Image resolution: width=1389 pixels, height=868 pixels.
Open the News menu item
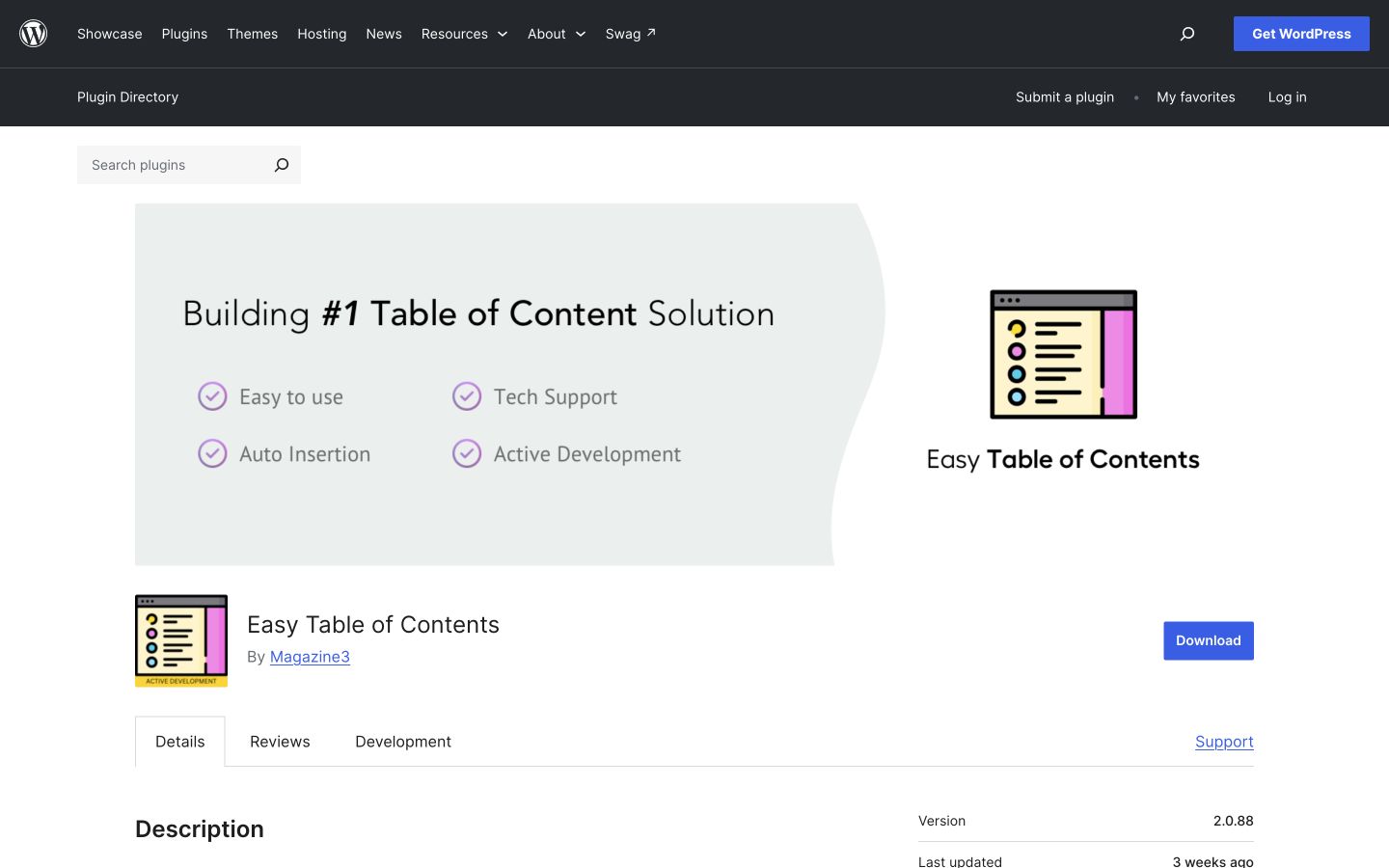[384, 34]
